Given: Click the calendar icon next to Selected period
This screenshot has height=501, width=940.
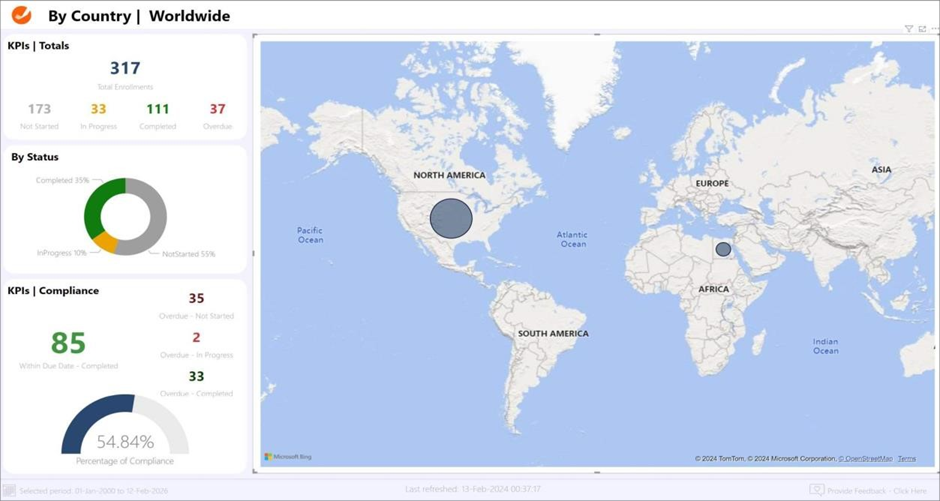Looking at the screenshot, I should click(9, 490).
